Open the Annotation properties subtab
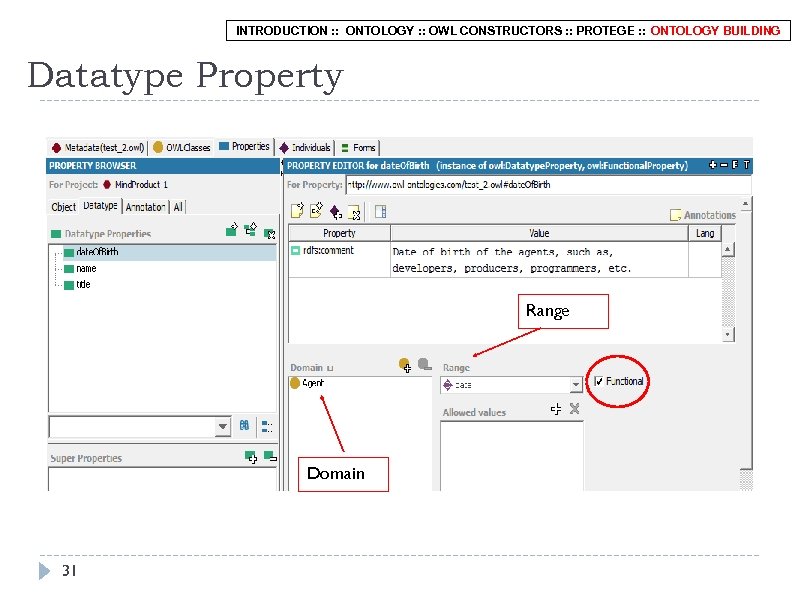The image size is (800, 600). tap(145, 207)
